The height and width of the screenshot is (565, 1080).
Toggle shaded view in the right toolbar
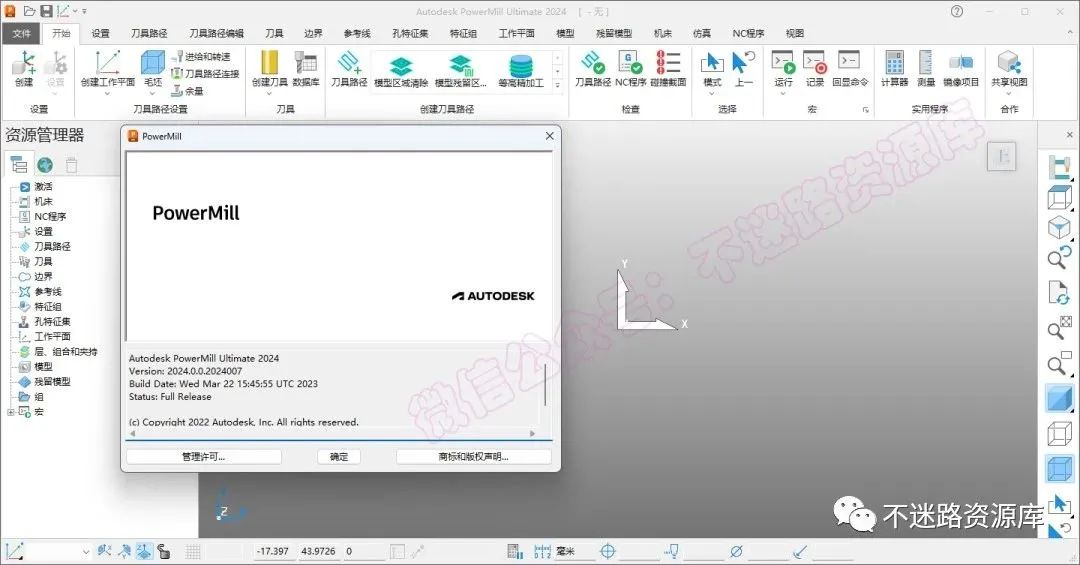1059,399
